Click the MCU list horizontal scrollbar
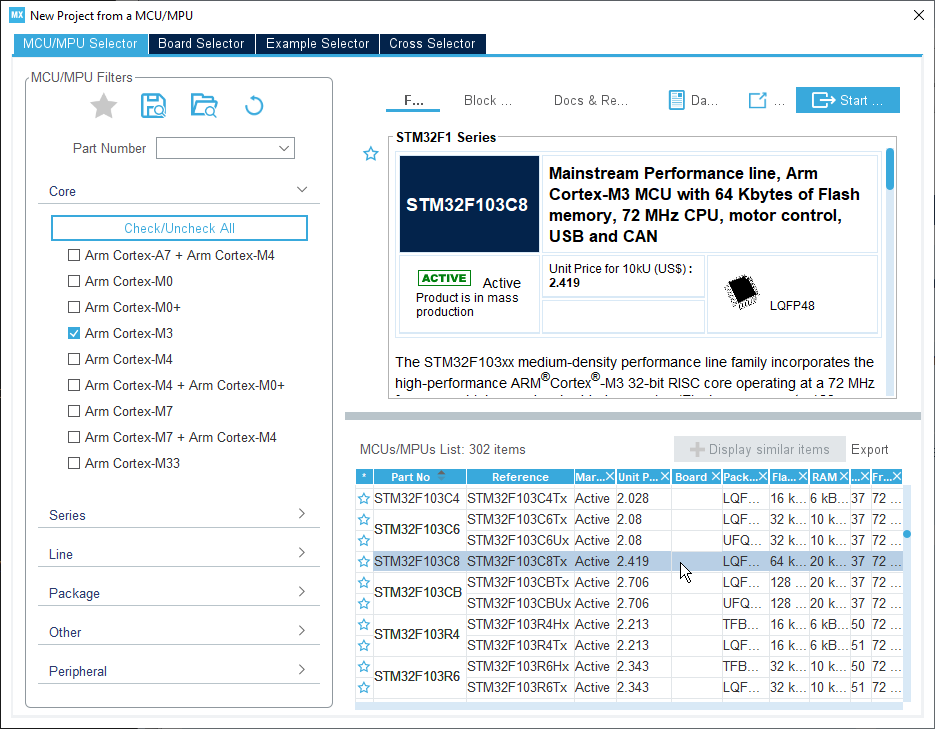Viewport: 935px width, 729px height. (x=629, y=706)
